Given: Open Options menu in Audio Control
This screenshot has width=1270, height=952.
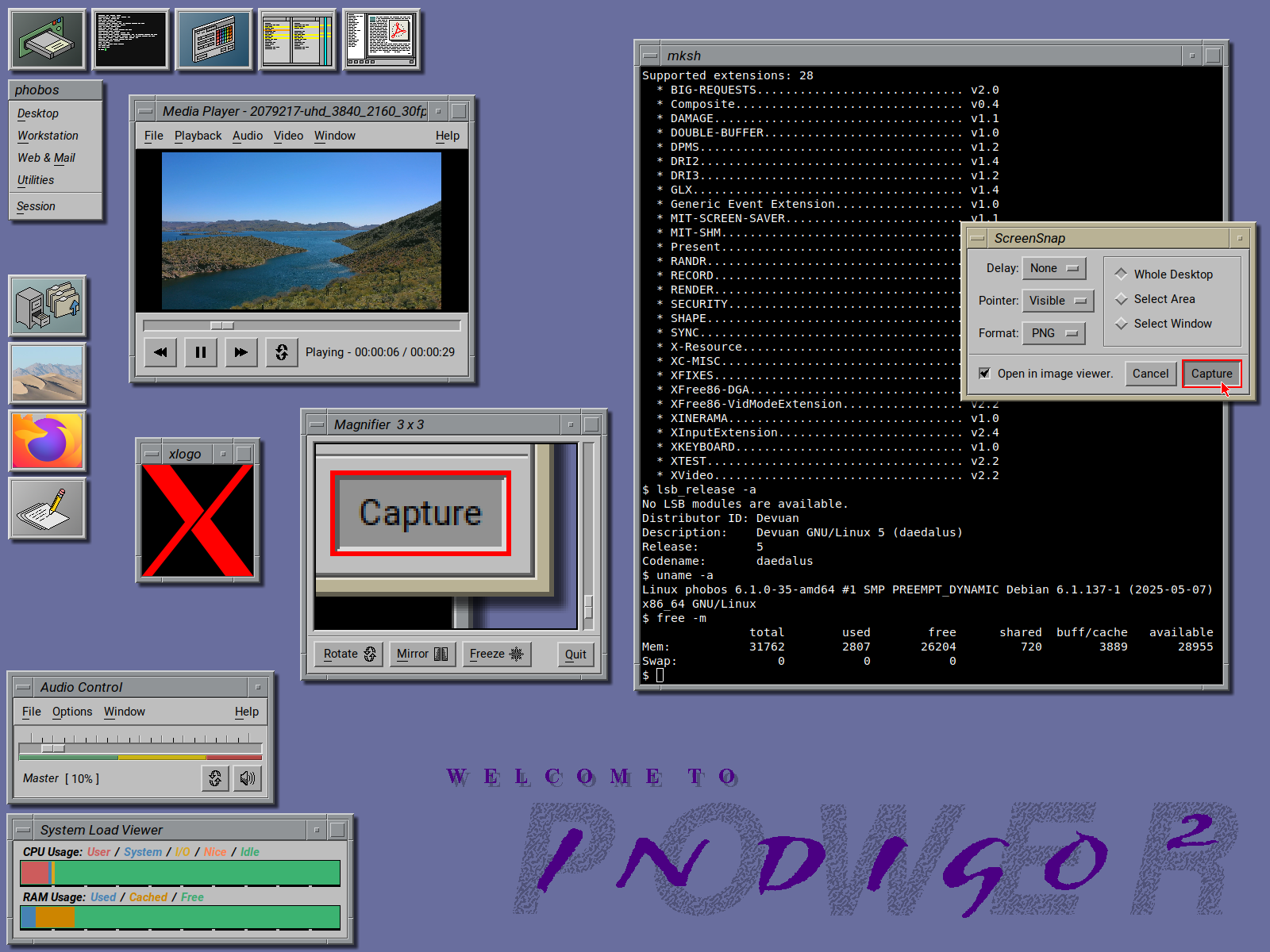Looking at the screenshot, I should point(72,712).
